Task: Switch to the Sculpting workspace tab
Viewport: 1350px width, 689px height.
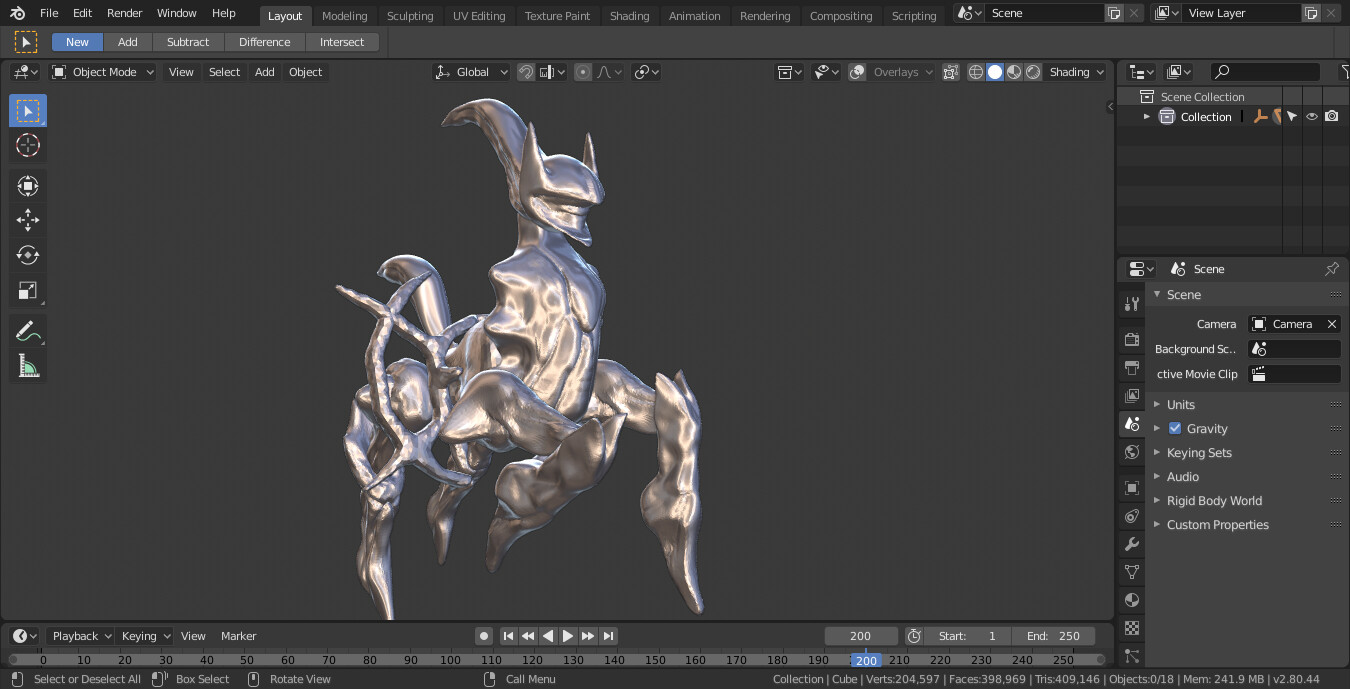Action: [x=410, y=16]
